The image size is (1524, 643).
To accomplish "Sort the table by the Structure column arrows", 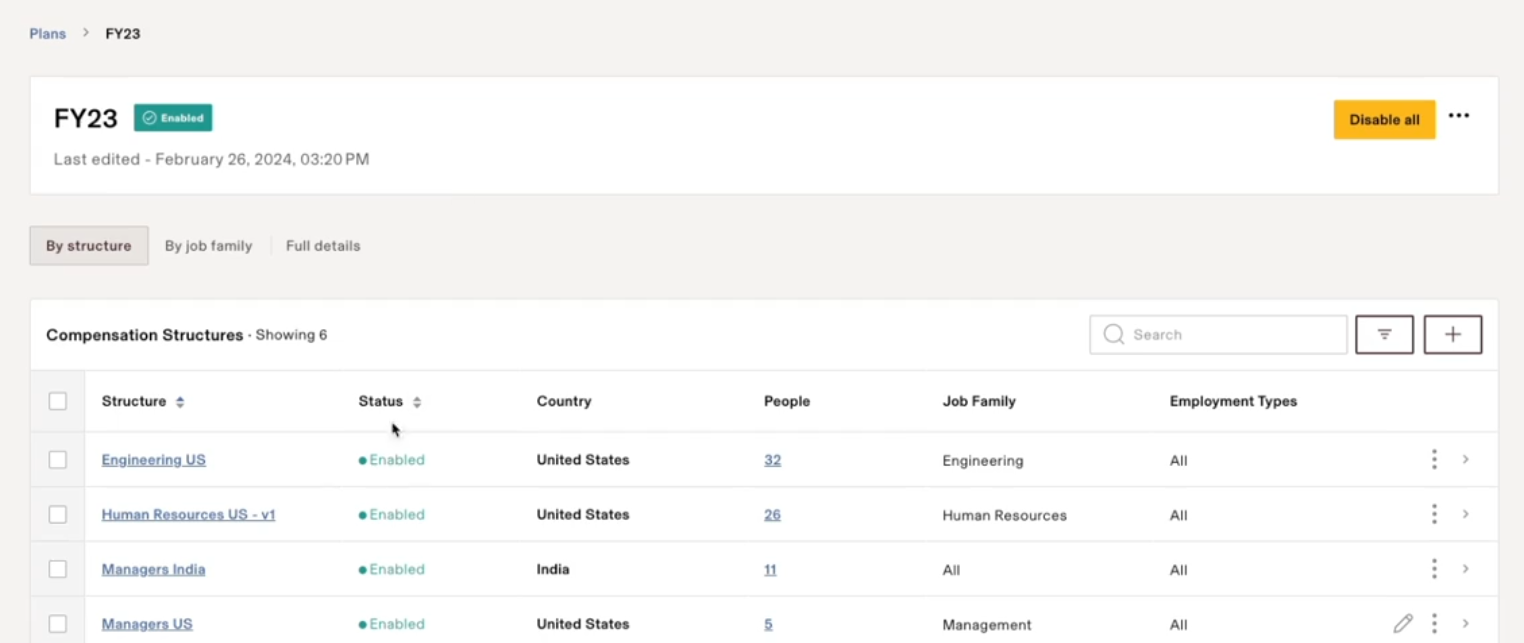I will (180, 402).
